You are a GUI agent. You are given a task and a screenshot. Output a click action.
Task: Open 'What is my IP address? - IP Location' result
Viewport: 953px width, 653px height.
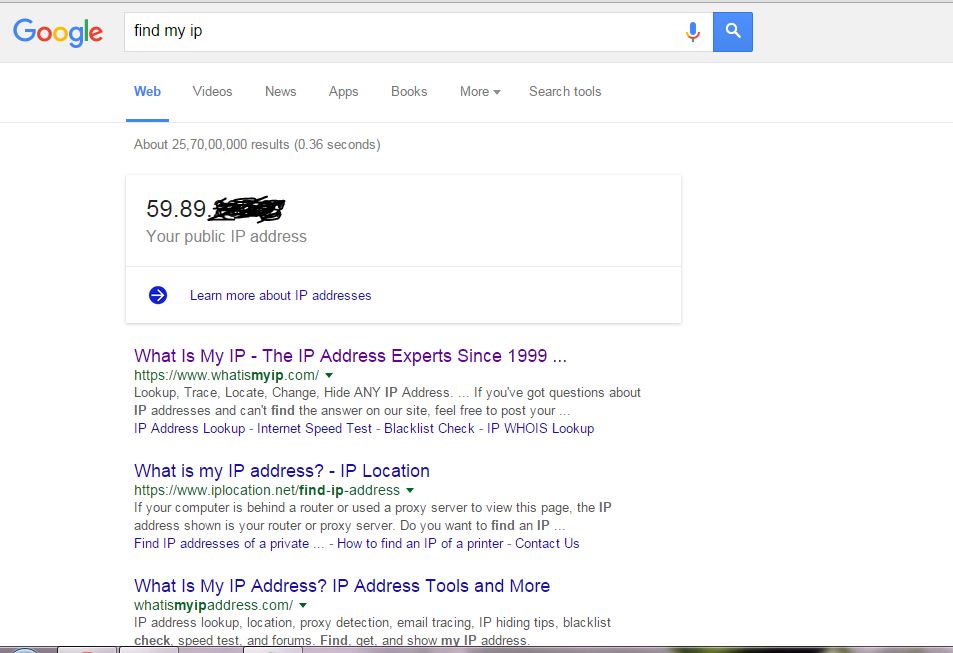point(281,471)
